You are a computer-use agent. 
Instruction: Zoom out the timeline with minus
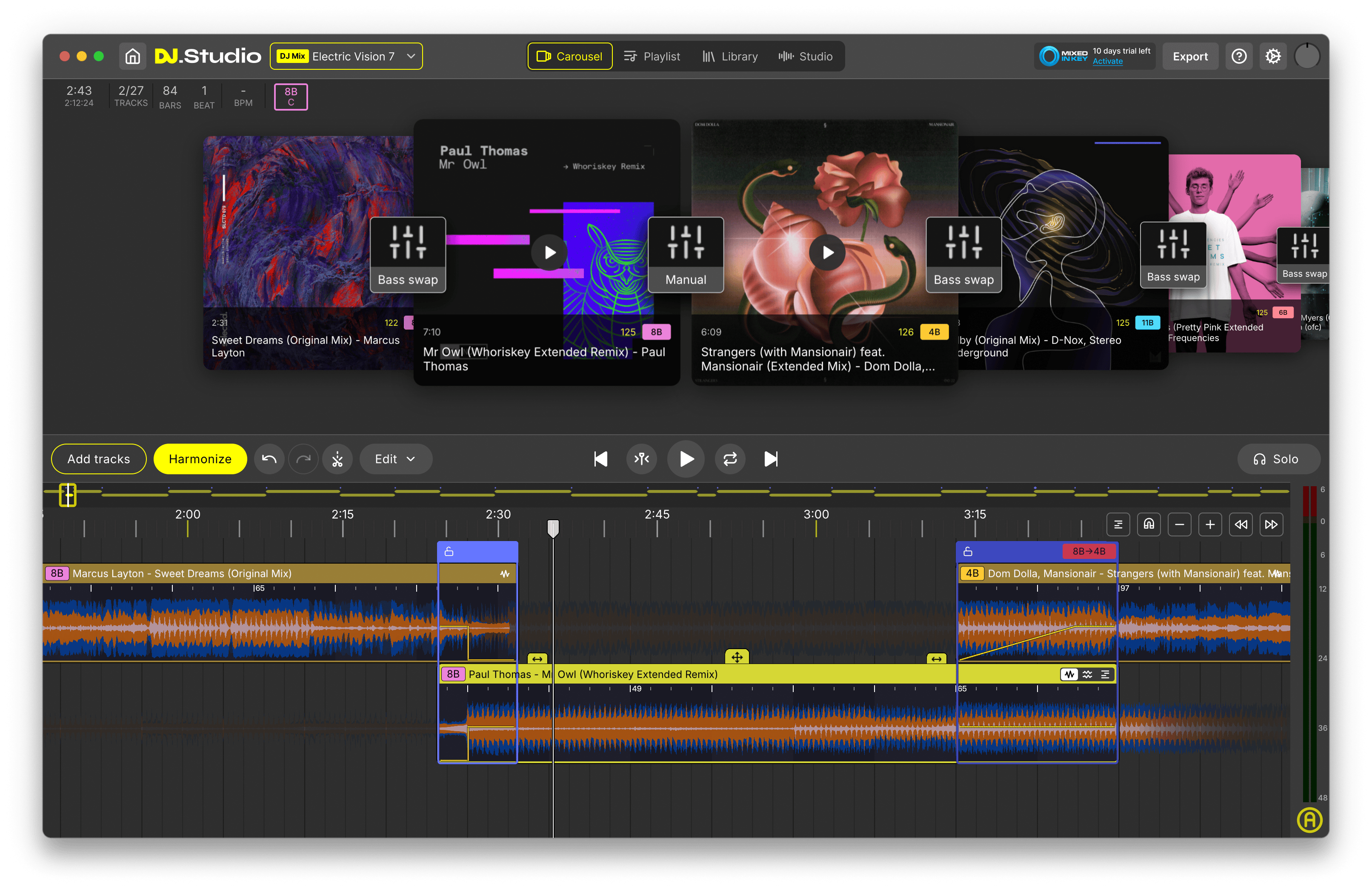(1180, 524)
